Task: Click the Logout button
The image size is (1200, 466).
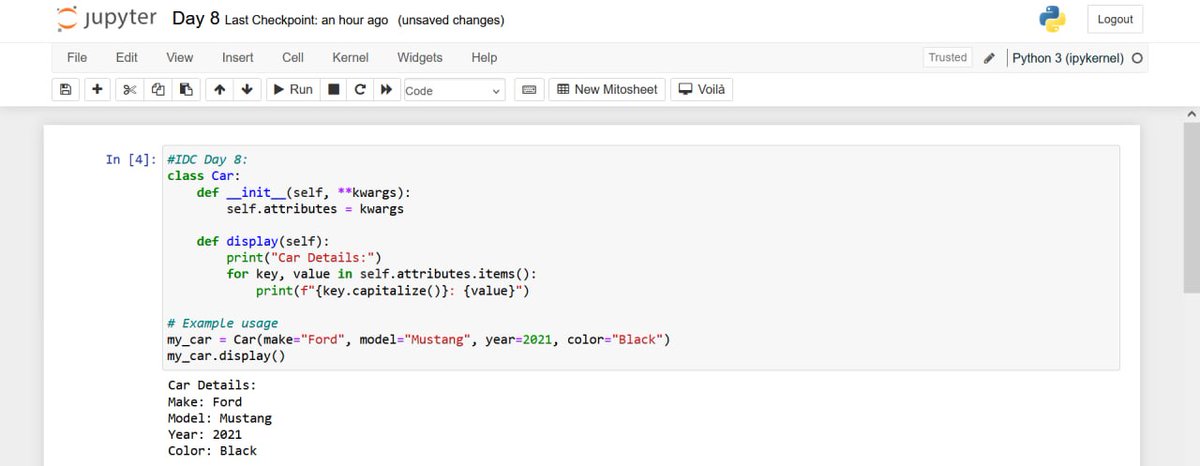Action: tap(1115, 19)
